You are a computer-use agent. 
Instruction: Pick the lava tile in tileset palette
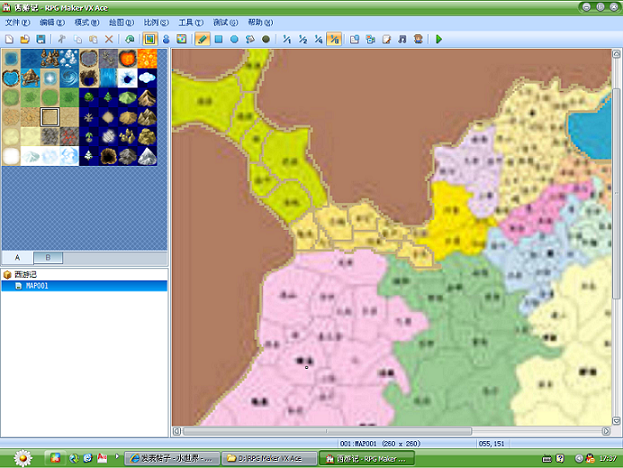[147, 59]
